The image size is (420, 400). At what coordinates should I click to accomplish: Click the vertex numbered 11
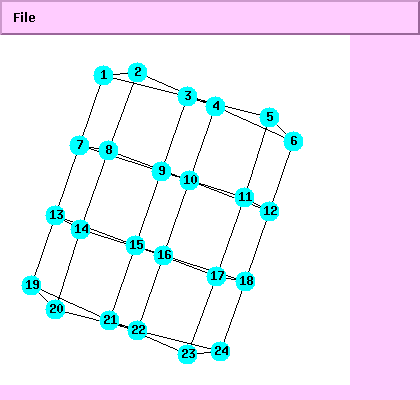[x=245, y=197]
